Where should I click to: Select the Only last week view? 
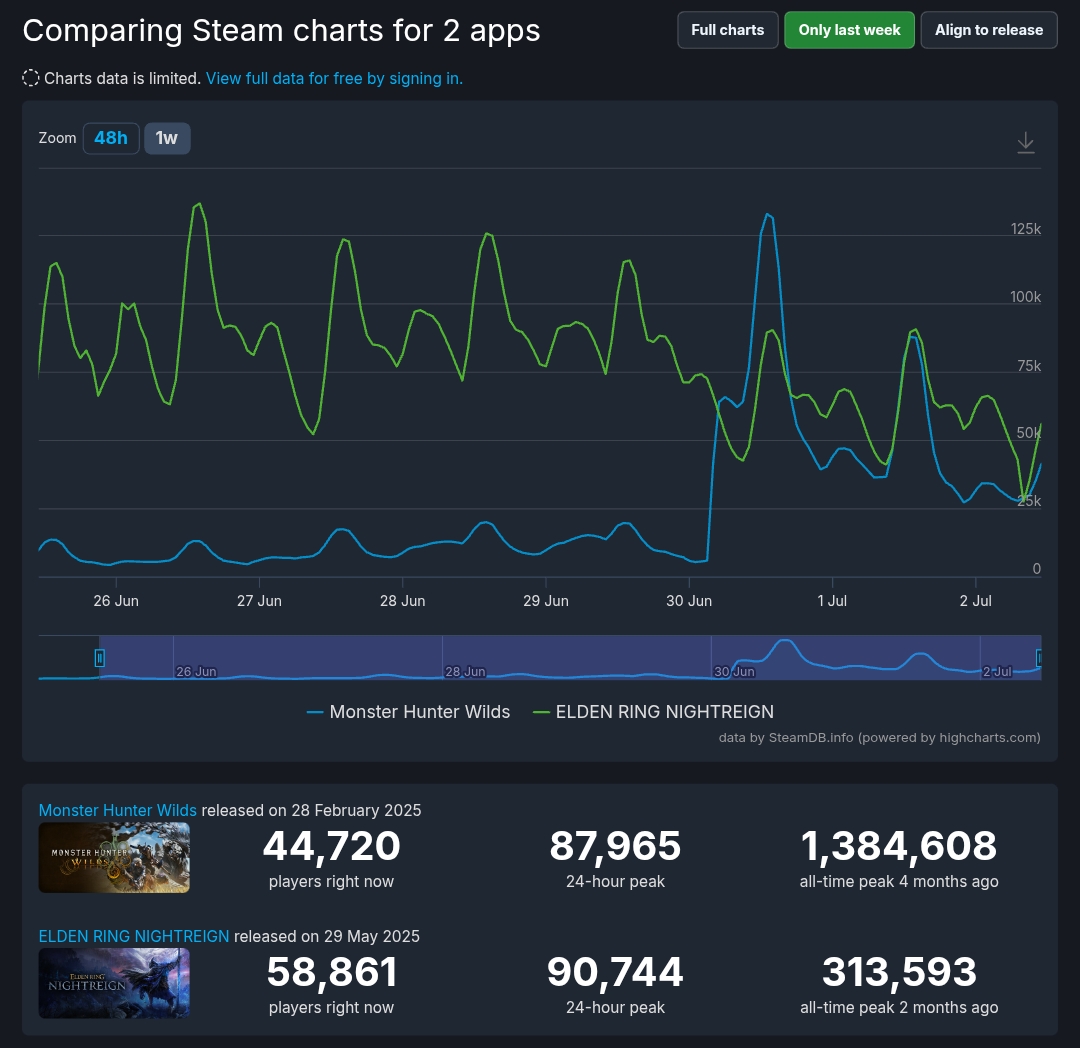tap(849, 30)
